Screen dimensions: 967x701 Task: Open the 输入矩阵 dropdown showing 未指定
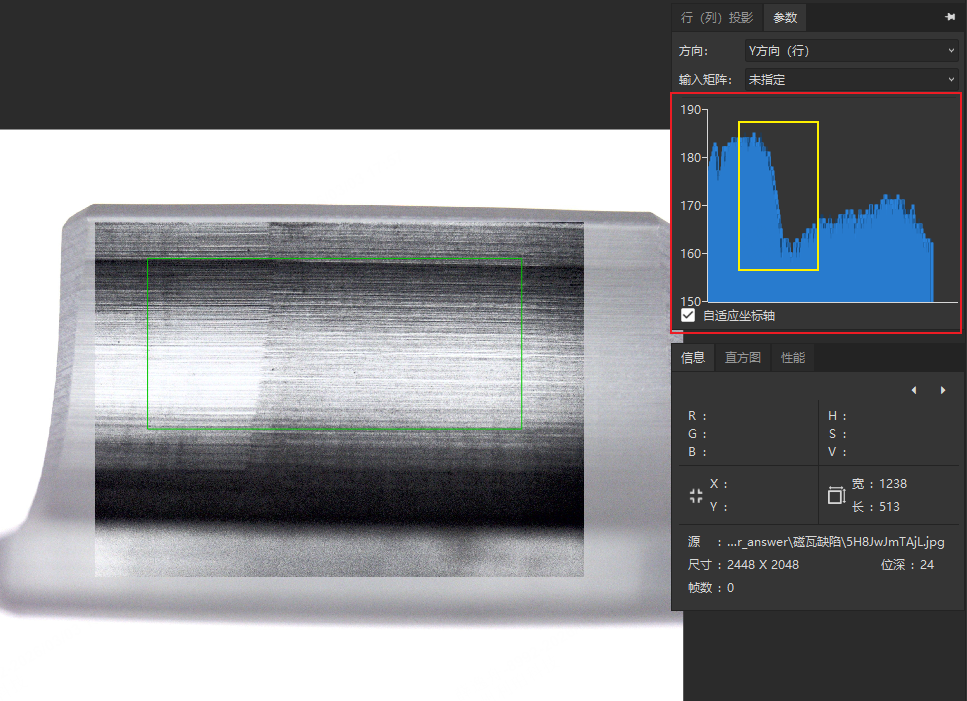pyautogui.click(x=852, y=79)
